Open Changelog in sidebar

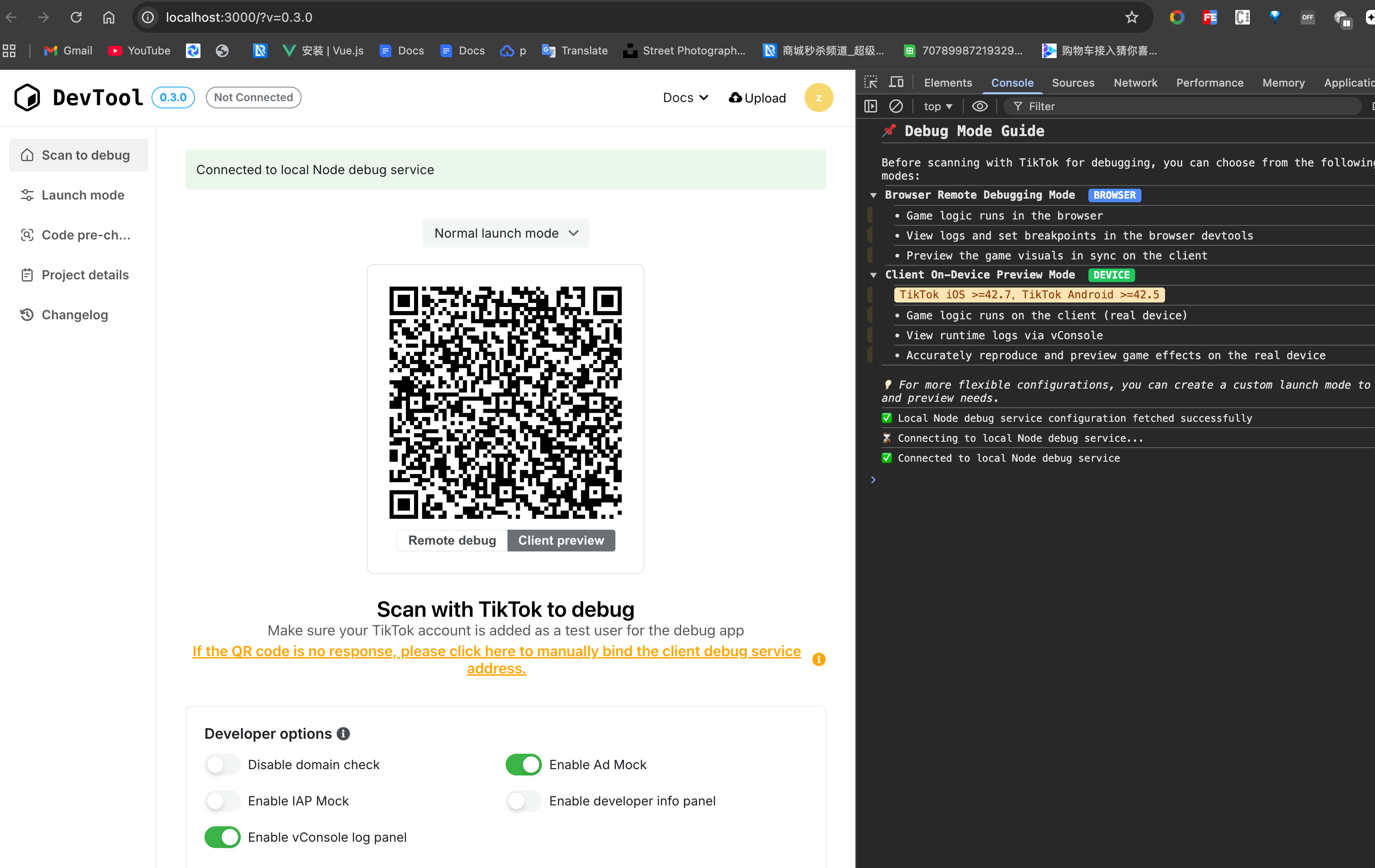pos(79,315)
